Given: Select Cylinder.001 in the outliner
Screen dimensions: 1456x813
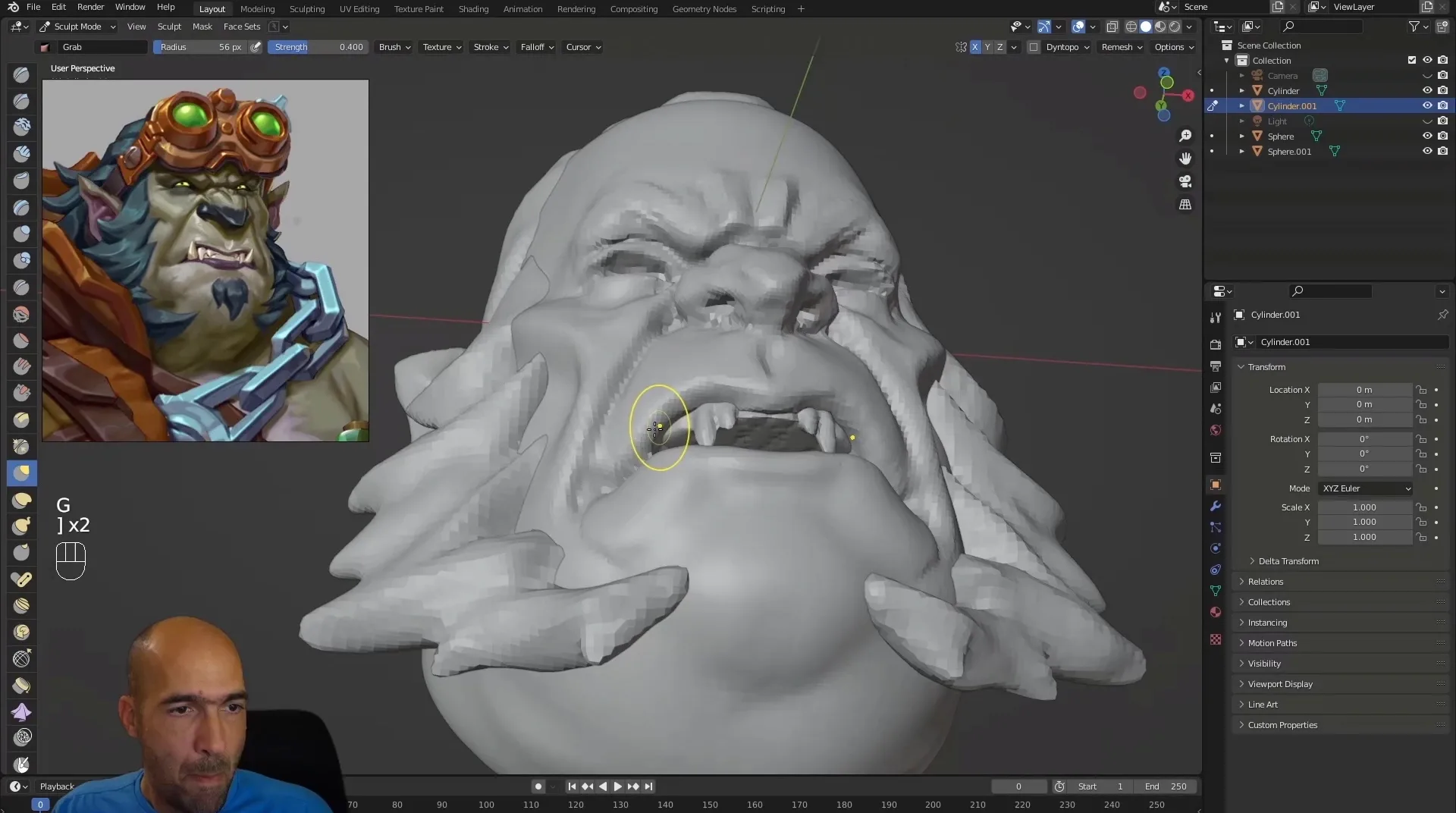Looking at the screenshot, I should (1292, 105).
